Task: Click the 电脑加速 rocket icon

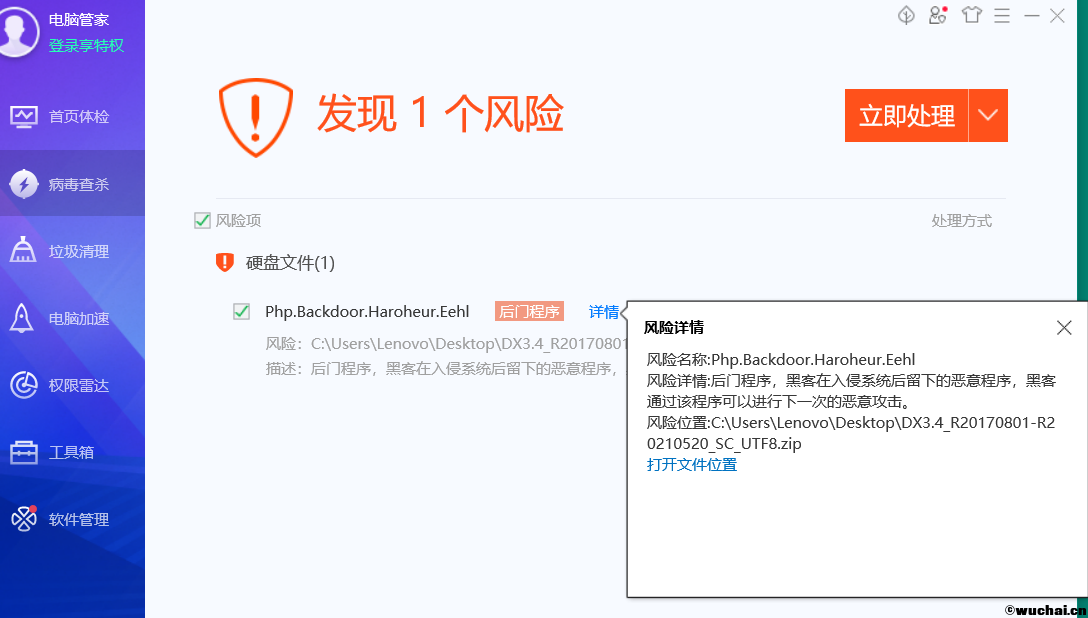Action: point(23,319)
